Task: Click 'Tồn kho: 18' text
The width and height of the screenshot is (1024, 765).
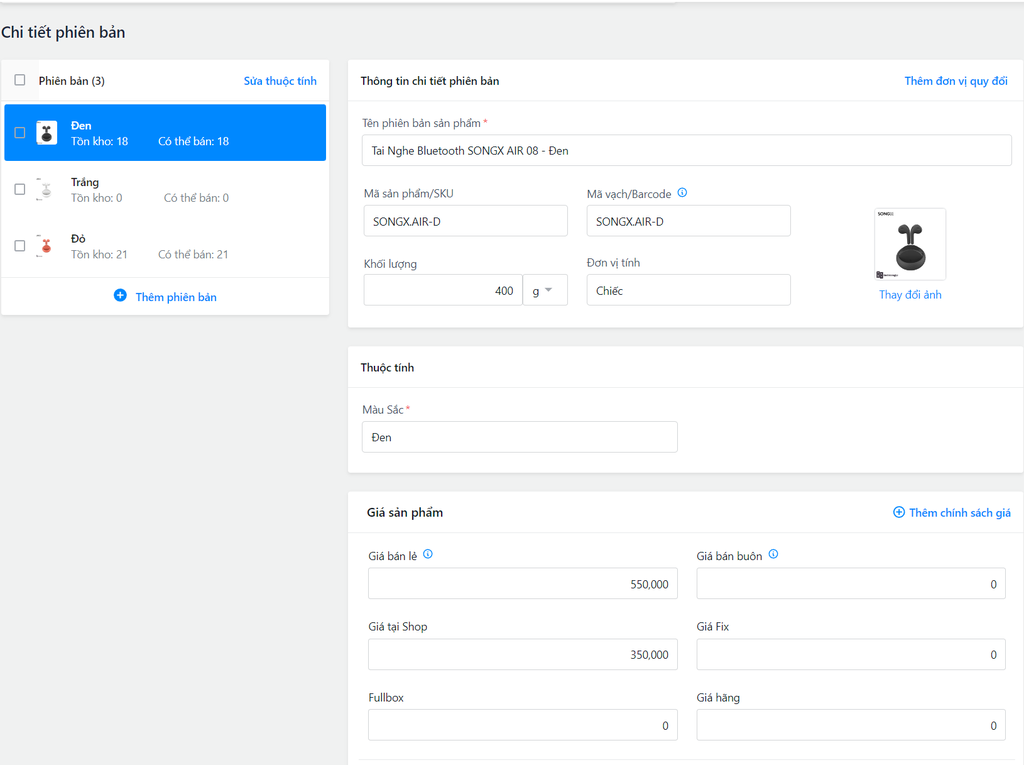Action: pyautogui.click(x=99, y=141)
